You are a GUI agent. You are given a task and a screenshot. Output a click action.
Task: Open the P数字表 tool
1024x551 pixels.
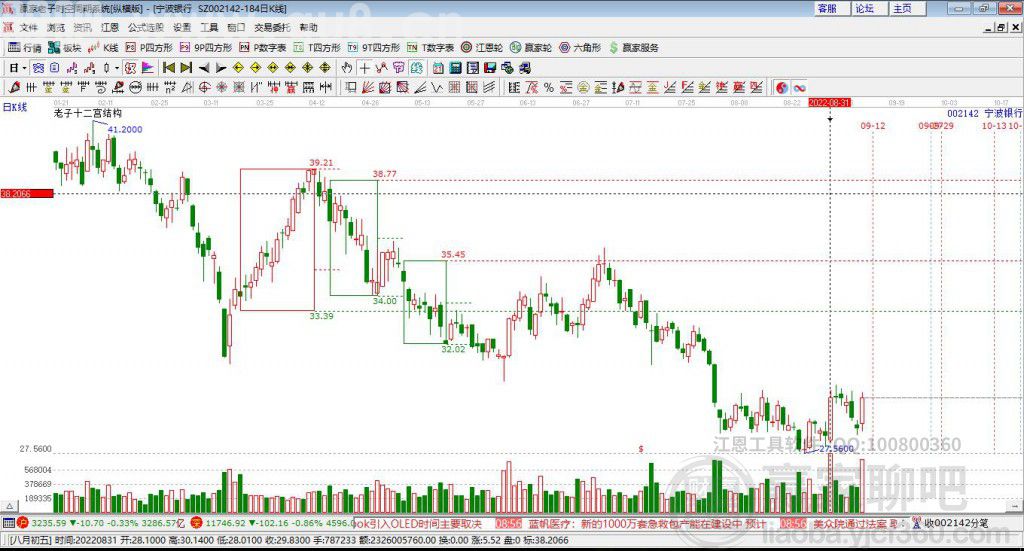(x=263, y=48)
